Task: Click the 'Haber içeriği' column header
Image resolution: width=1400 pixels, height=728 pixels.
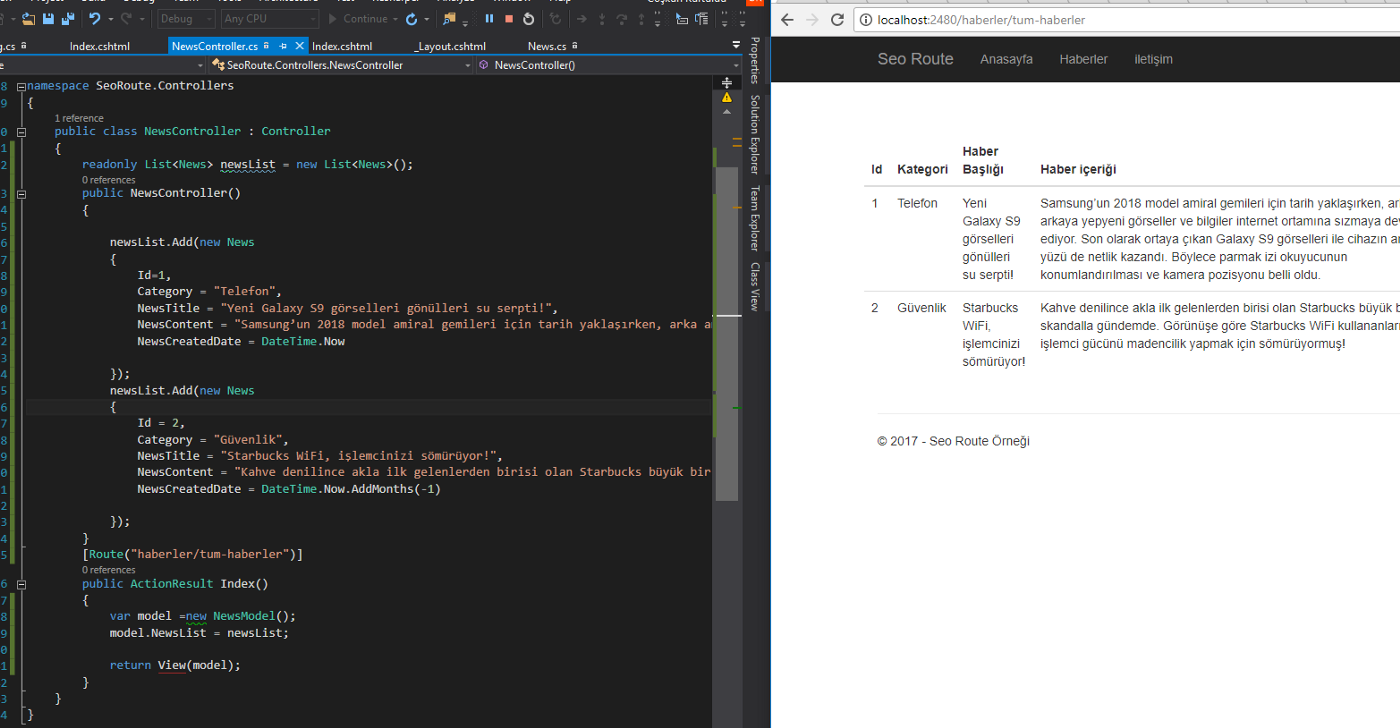Action: 1078,169
